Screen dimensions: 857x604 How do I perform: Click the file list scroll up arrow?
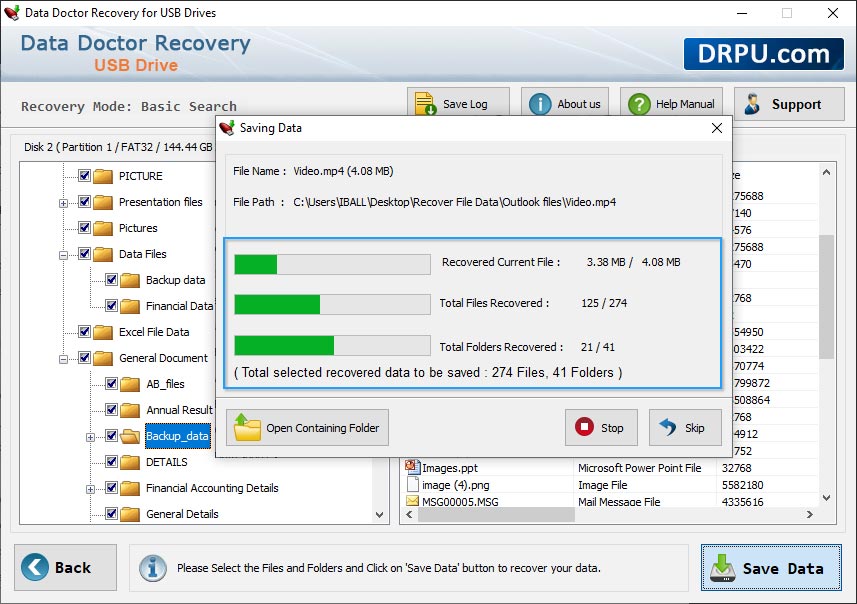pyautogui.click(x=826, y=173)
